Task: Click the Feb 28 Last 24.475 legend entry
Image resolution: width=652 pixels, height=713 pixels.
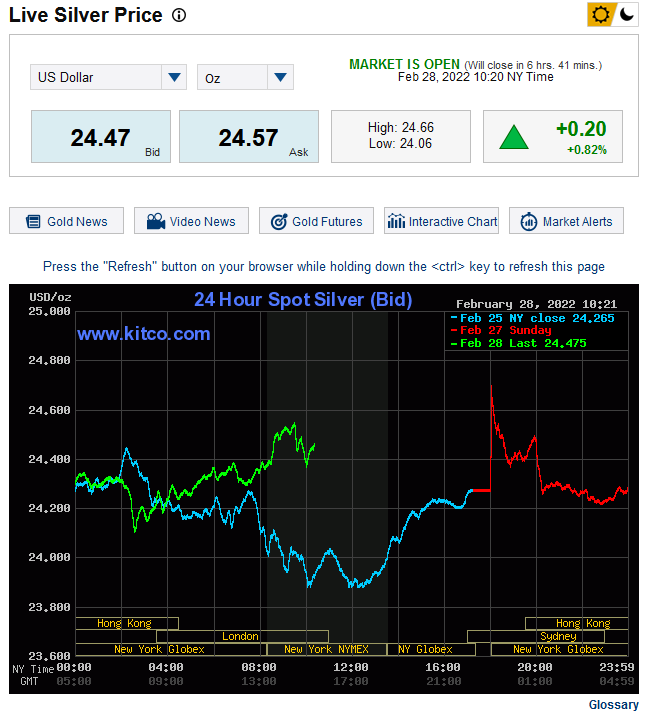Action: tap(519, 343)
